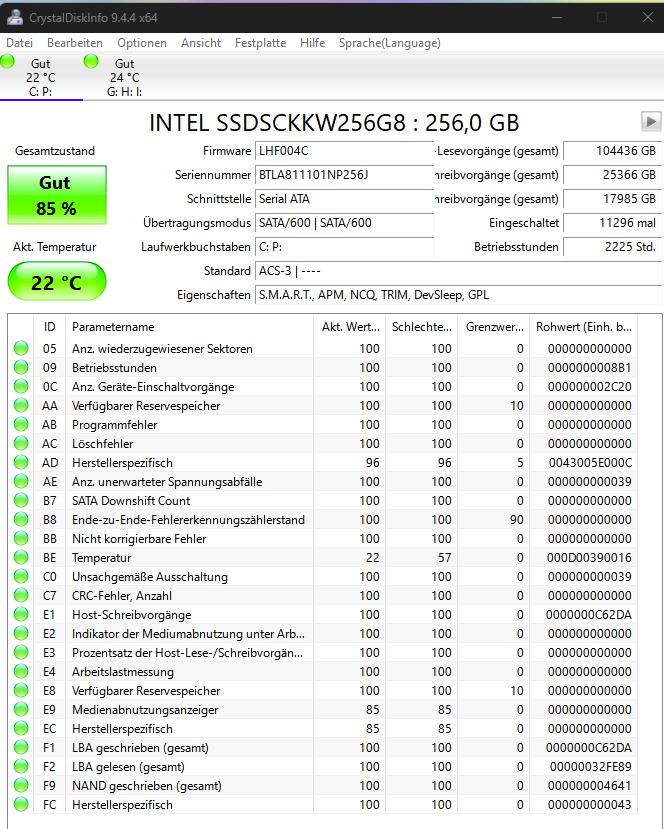Open the Sprache(Language) menu
This screenshot has height=829, width=664.
click(390, 43)
